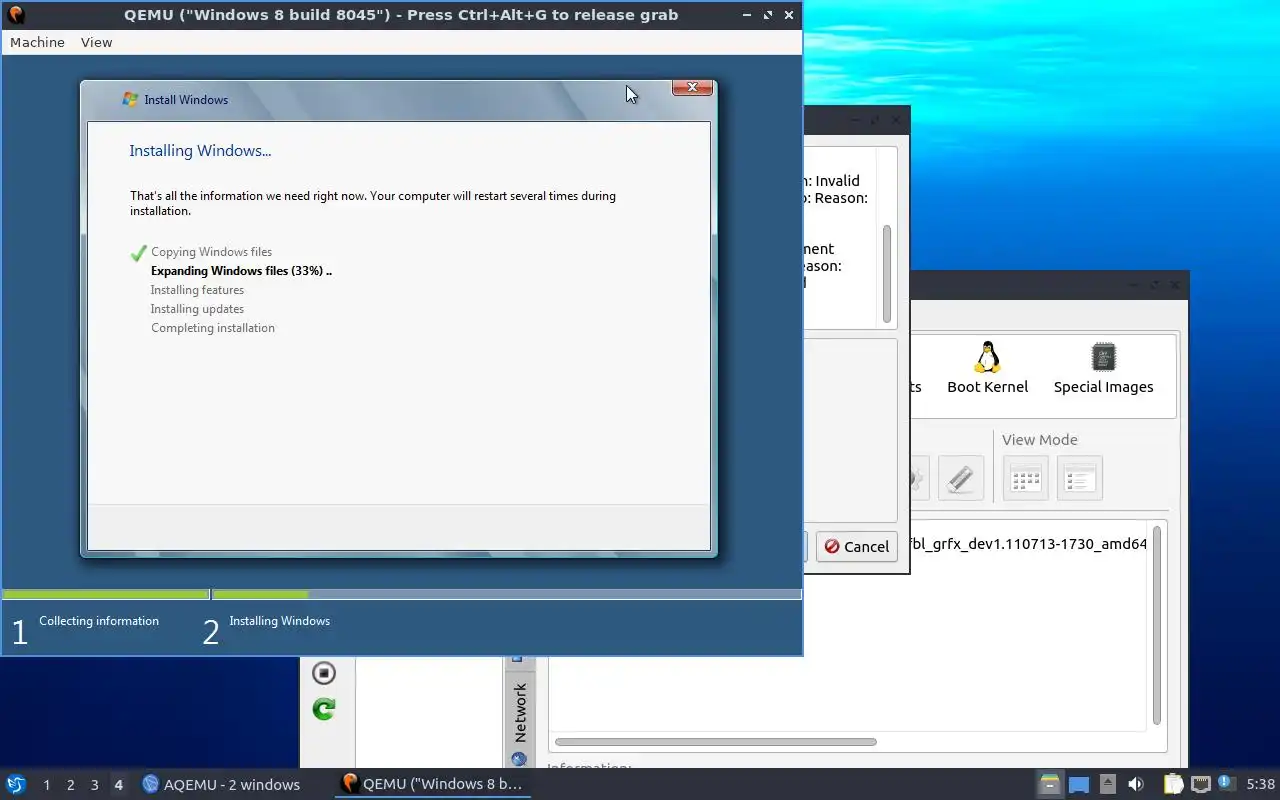The height and width of the screenshot is (800, 1280).
Task: Click the 'Completing installation' step
Action: coord(212,328)
